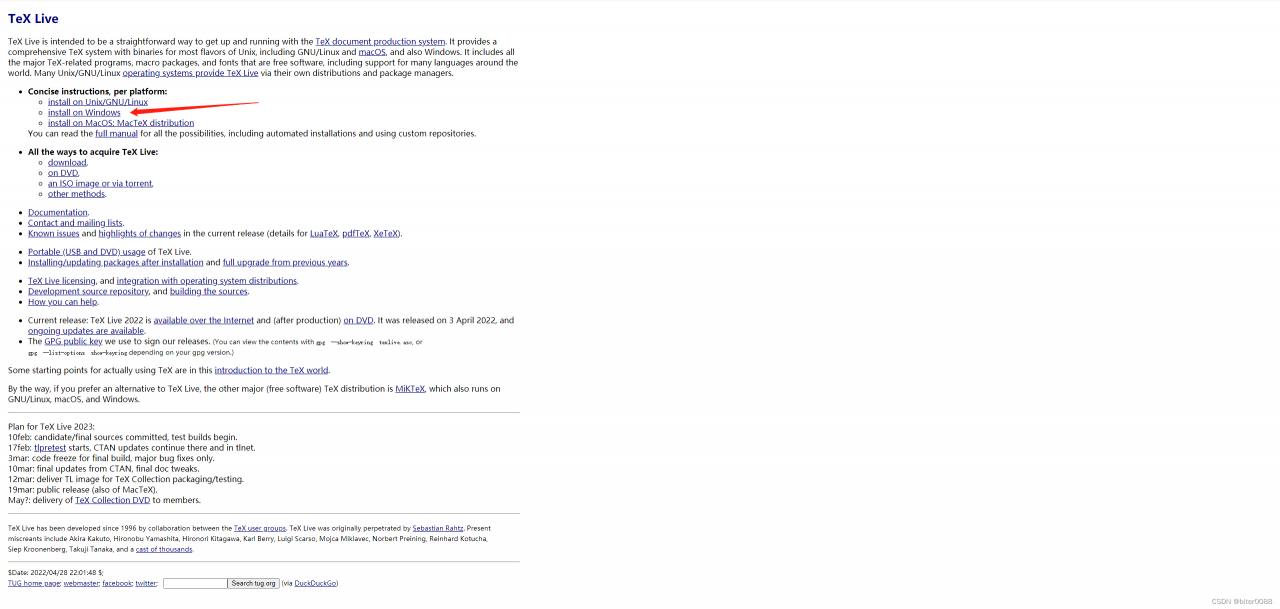The height and width of the screenshot is (609, 1280).
Task: Open install on MacOS: MacTeX distribution
Action: point(121,123)
